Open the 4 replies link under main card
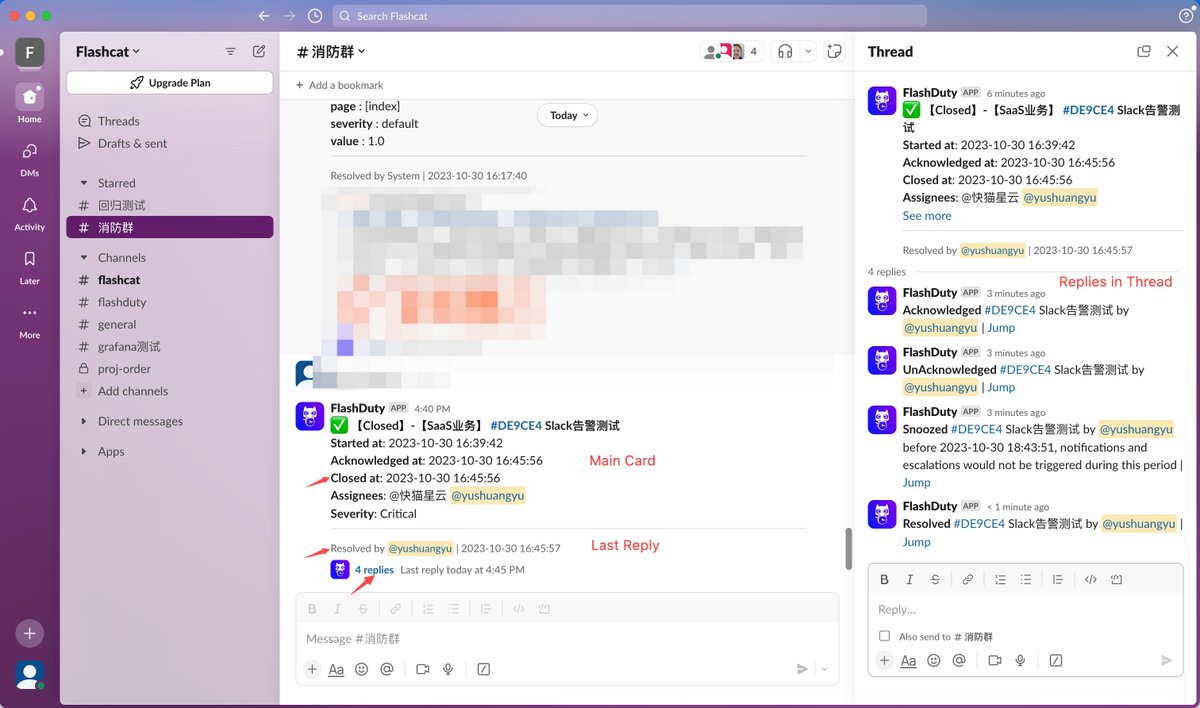The image size is (1200, 708). point(374,569)
